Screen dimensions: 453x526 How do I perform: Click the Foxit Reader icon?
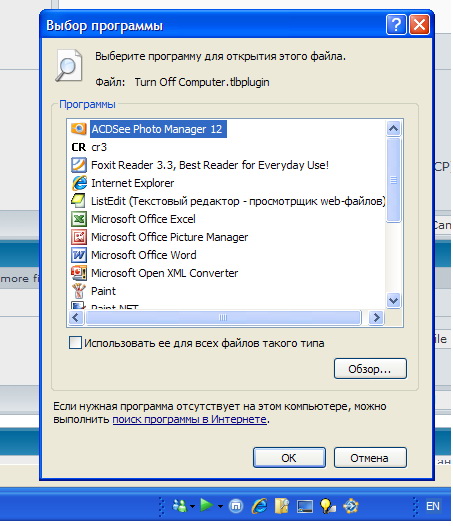tap(79, 165)
